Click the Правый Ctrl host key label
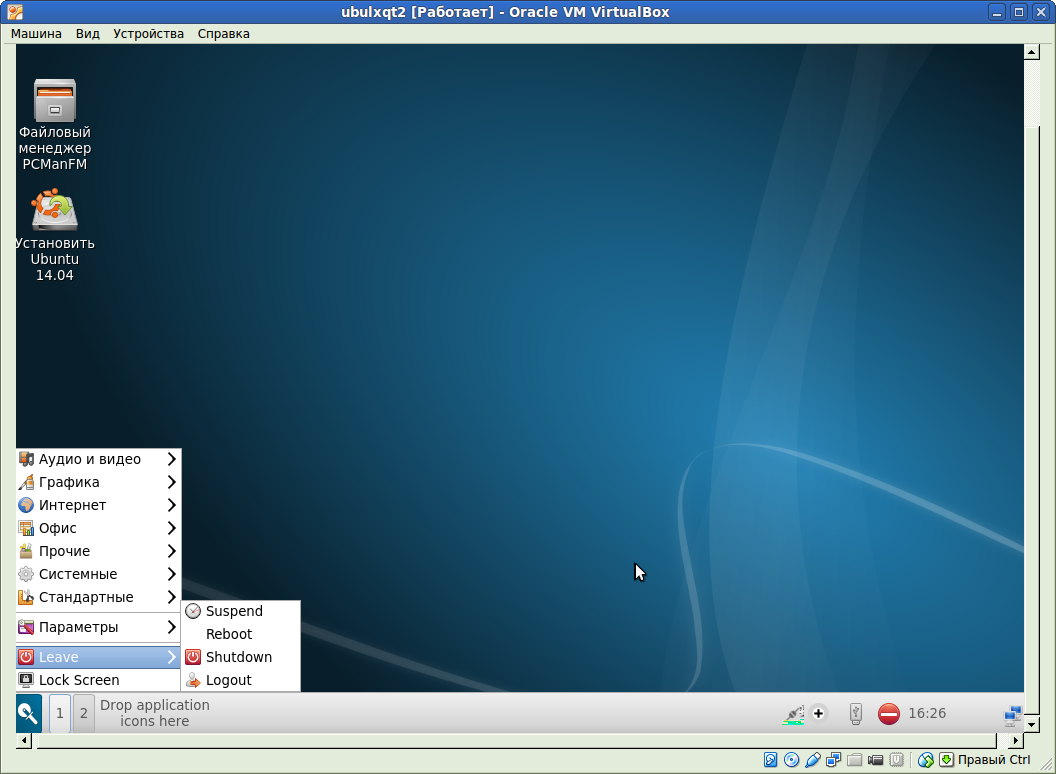This screenshot has height=774, width=1056. [993, 760]
